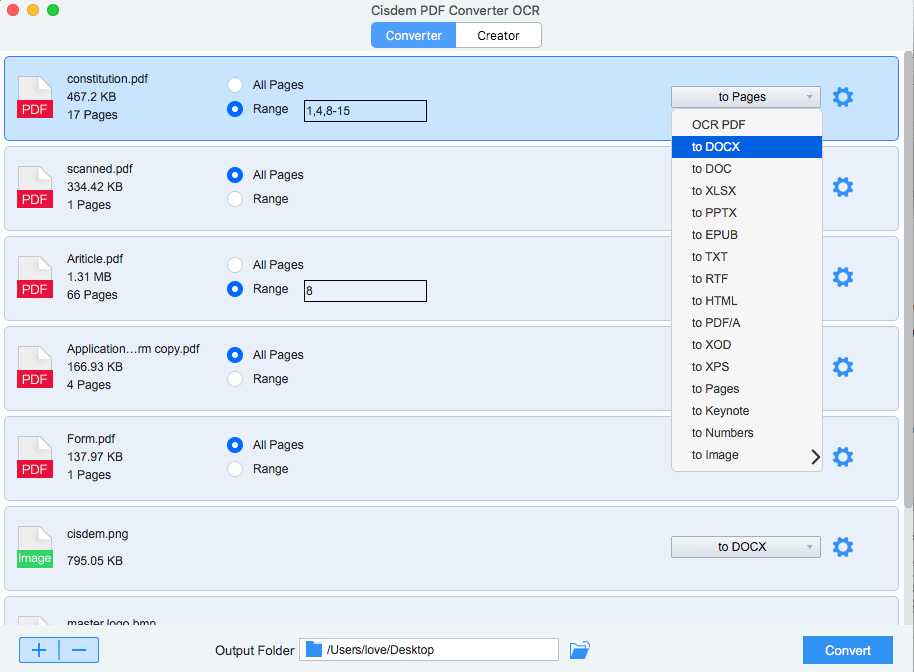914x672 pixels.
Task: Click the PDF file icon of constitution.pdf
Action: [35, 97]
